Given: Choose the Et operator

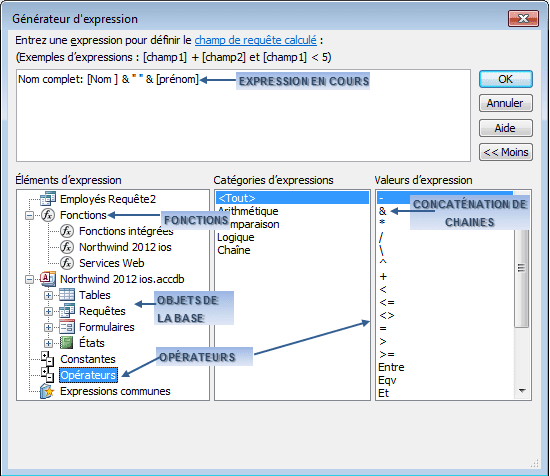Looking at the screenshot, I should (383, 393).
